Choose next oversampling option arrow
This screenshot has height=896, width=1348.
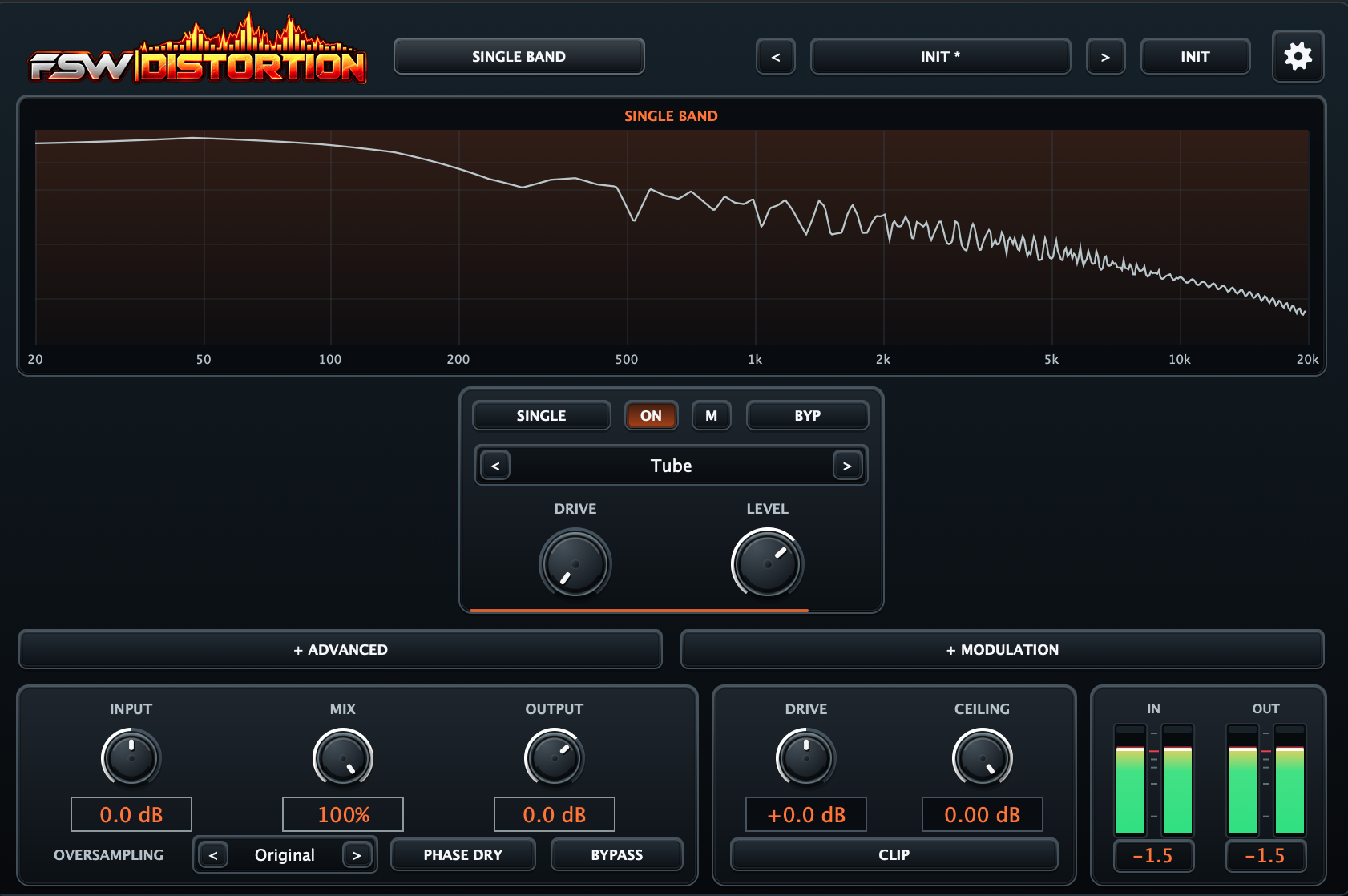pos(357,855)
